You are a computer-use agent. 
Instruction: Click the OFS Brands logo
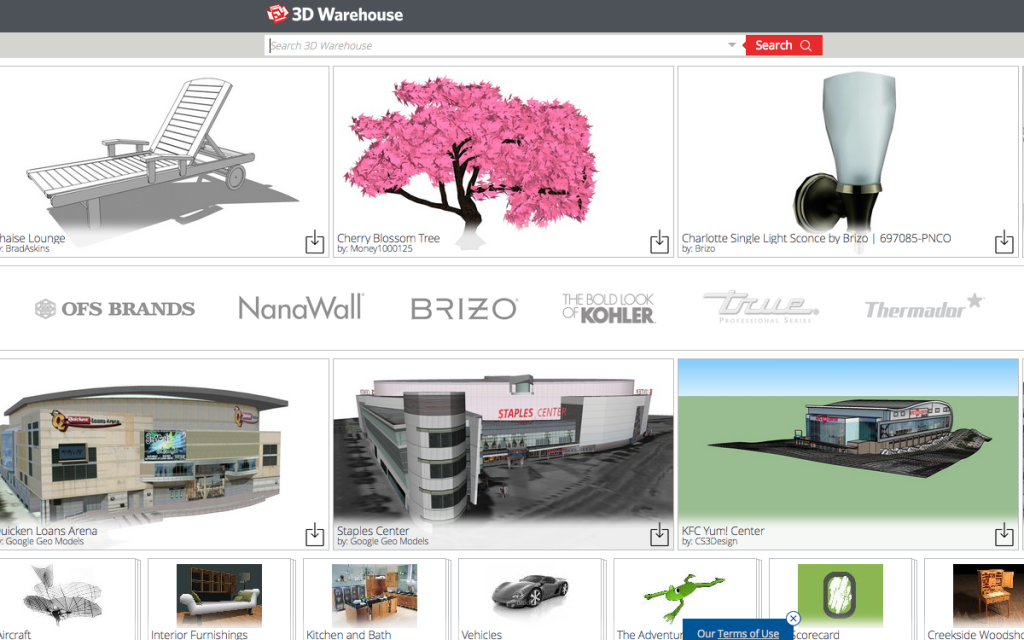coord(115,308)
